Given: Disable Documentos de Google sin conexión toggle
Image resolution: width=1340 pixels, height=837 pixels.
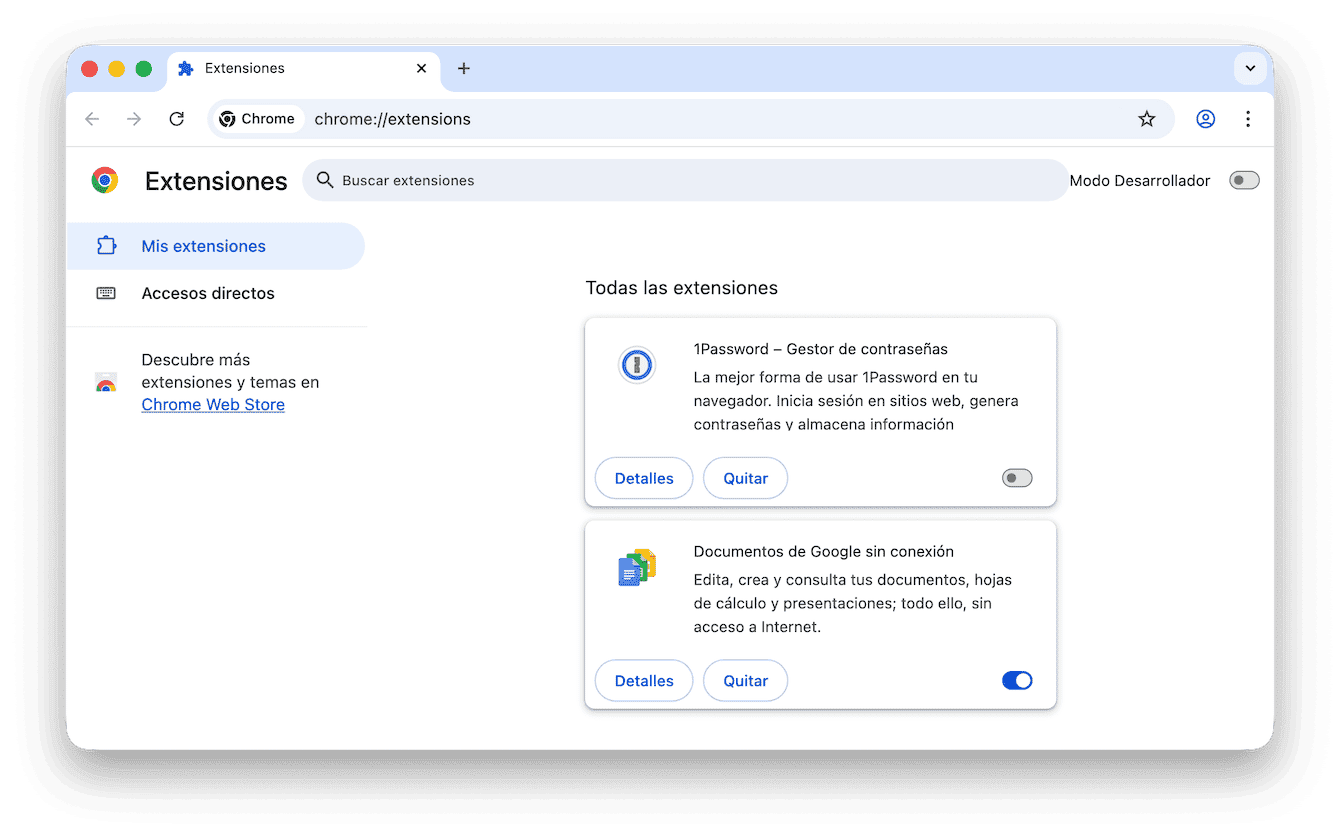Looking at the screenshot, I should tap(1017, 681).
